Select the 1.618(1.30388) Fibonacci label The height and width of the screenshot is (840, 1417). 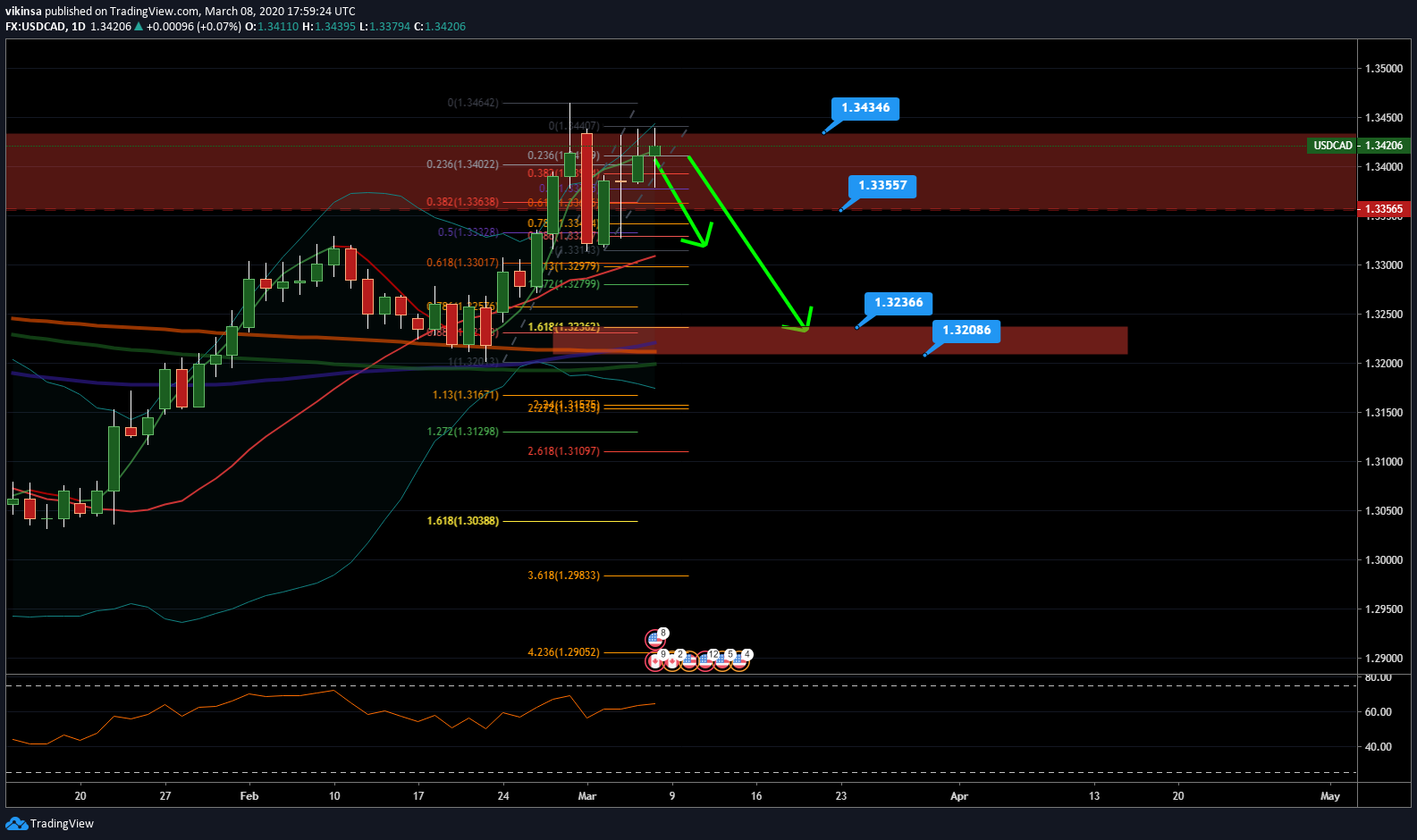pyautogui.click(x=462, y=521)
